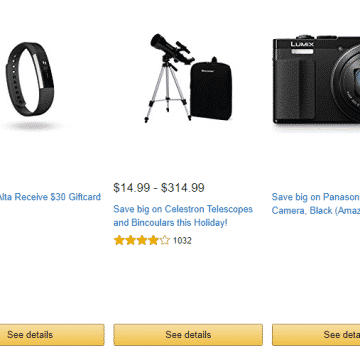Image resolution: width=360 pixels, height=360 pixels.
Task: Click the $14.99 - $314.99 price range
Action: (x=159, y=188)
